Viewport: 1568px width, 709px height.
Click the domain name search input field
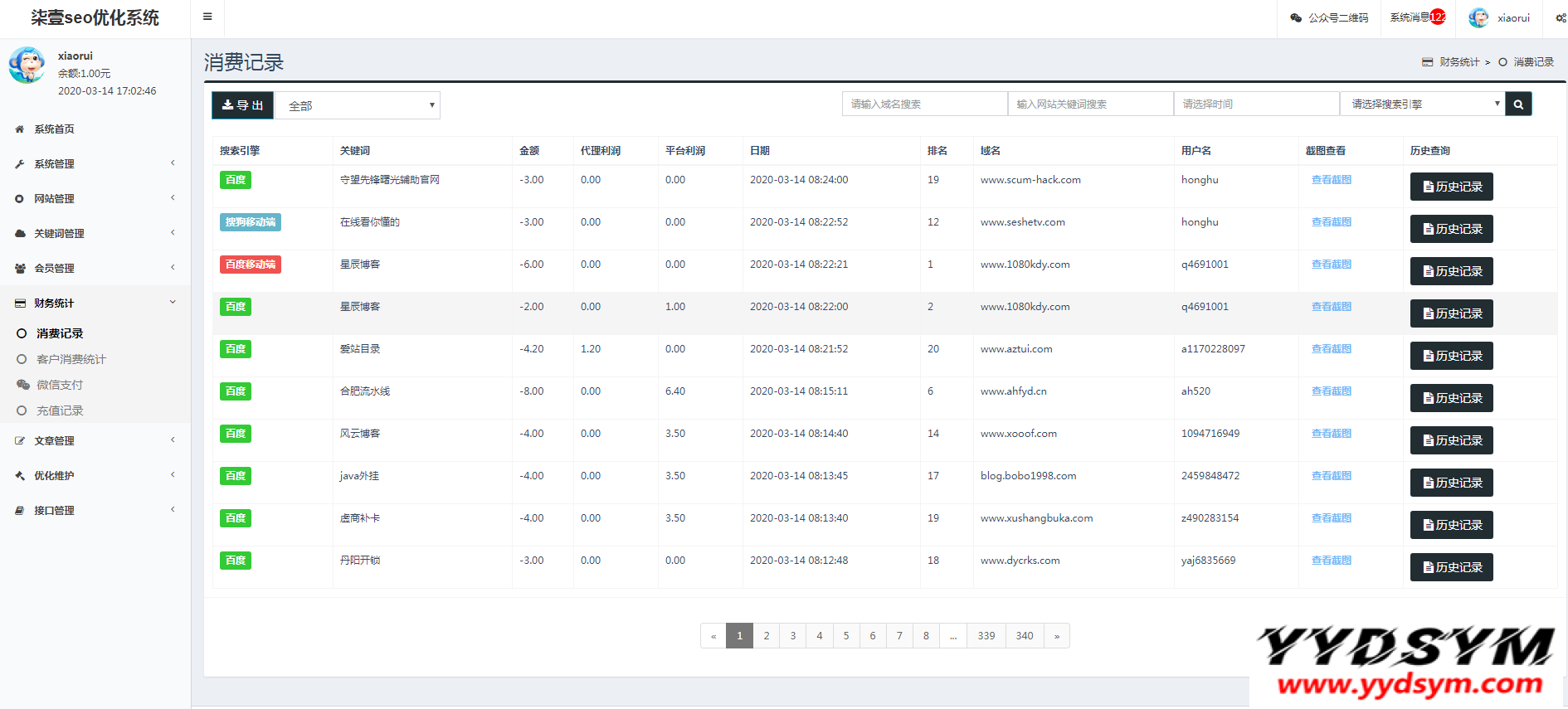[x=924, y=104]
